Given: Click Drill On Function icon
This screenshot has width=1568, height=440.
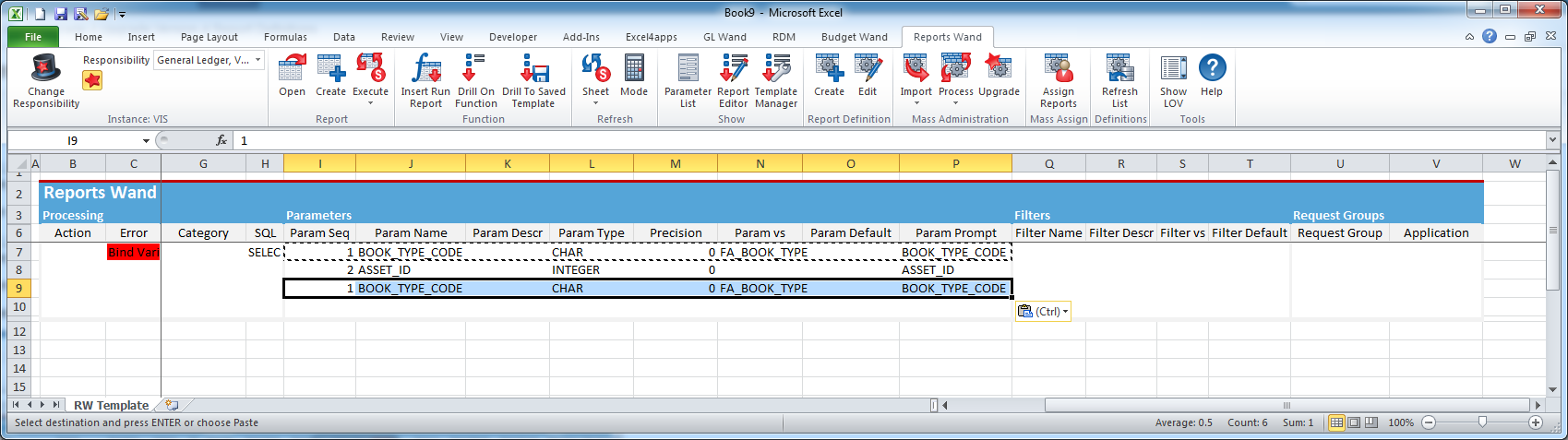Looking at the screenshot, I should [x=475, y=68].
